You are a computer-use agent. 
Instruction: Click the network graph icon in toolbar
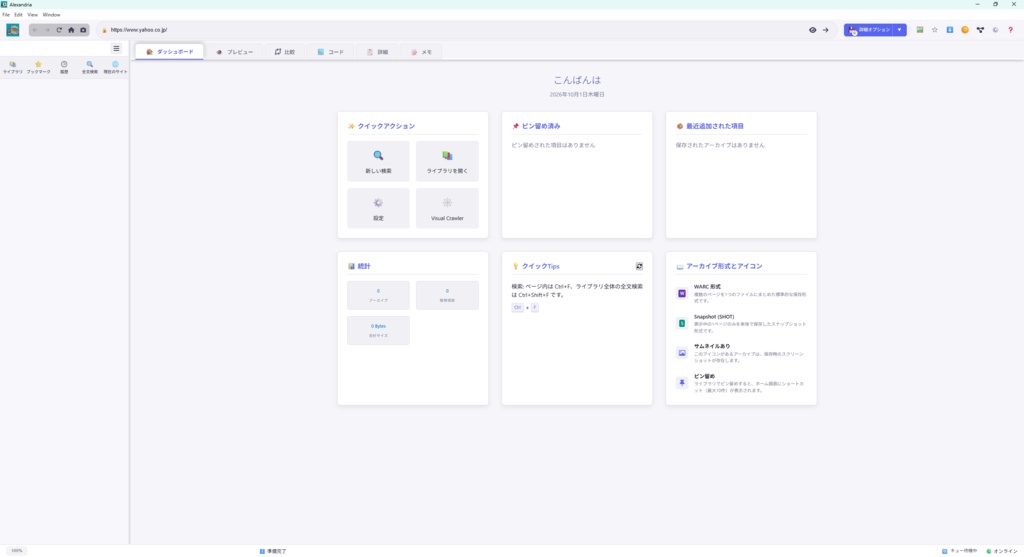pos(980,30)
